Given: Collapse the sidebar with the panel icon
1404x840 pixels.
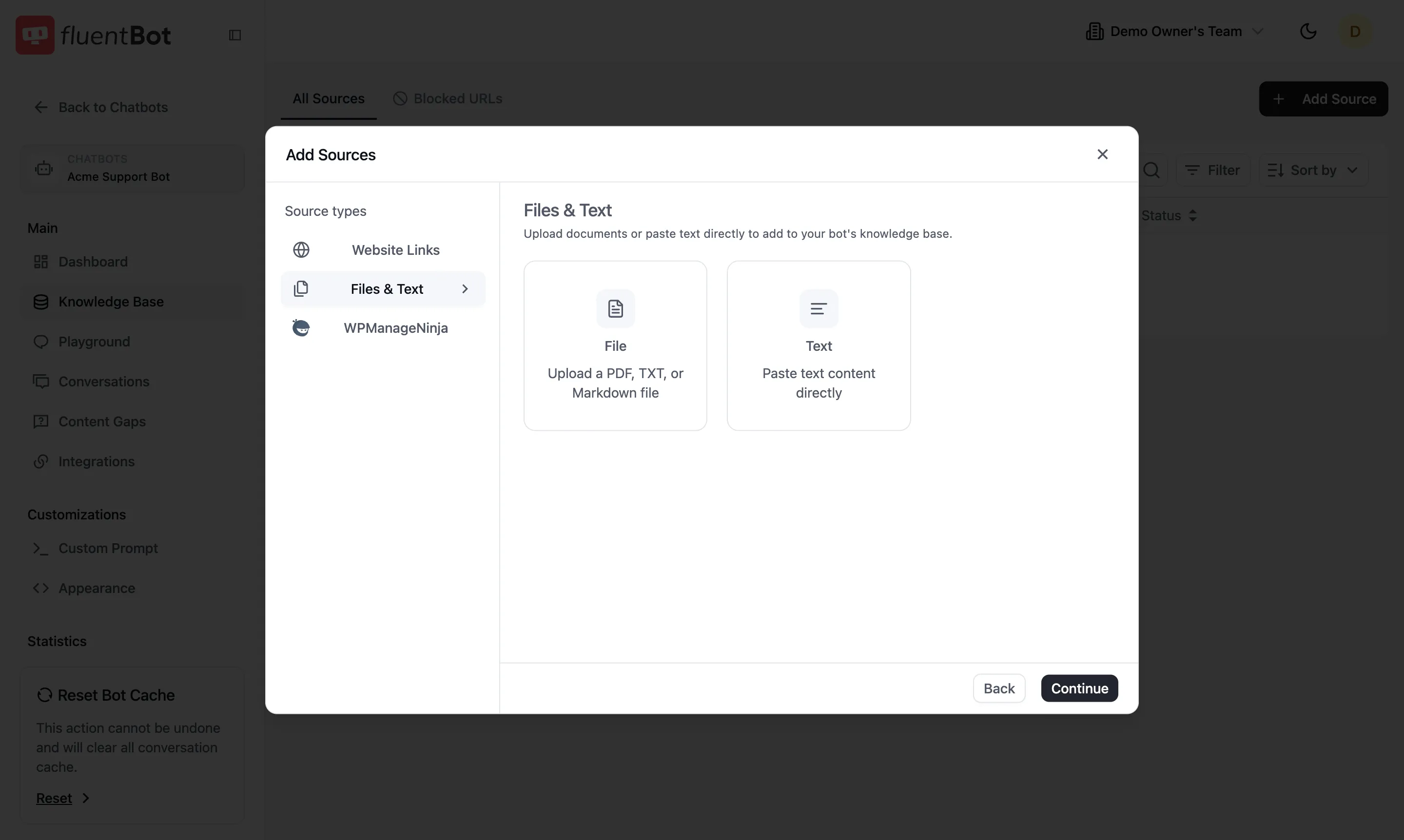Looking at the screenshot, I should (235, 35).
